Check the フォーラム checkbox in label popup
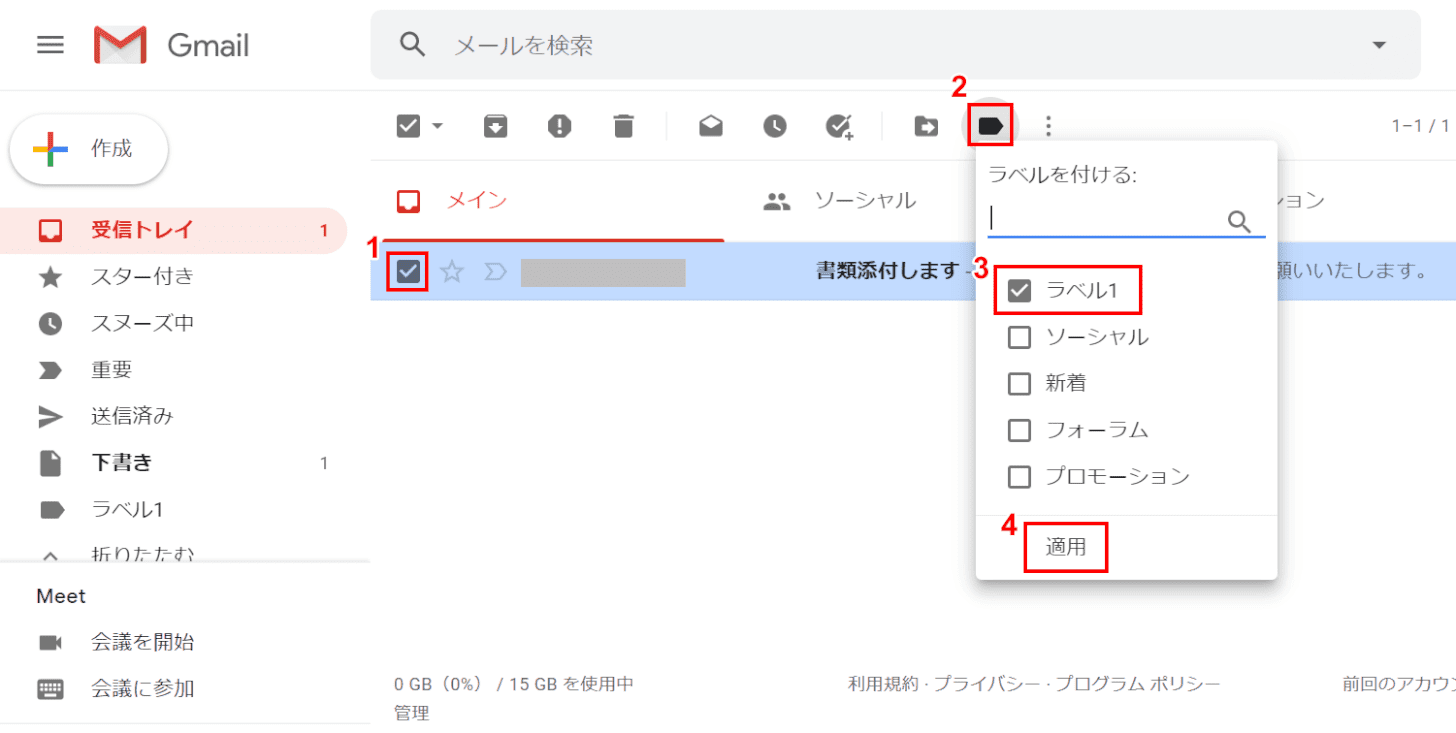 1019,430
